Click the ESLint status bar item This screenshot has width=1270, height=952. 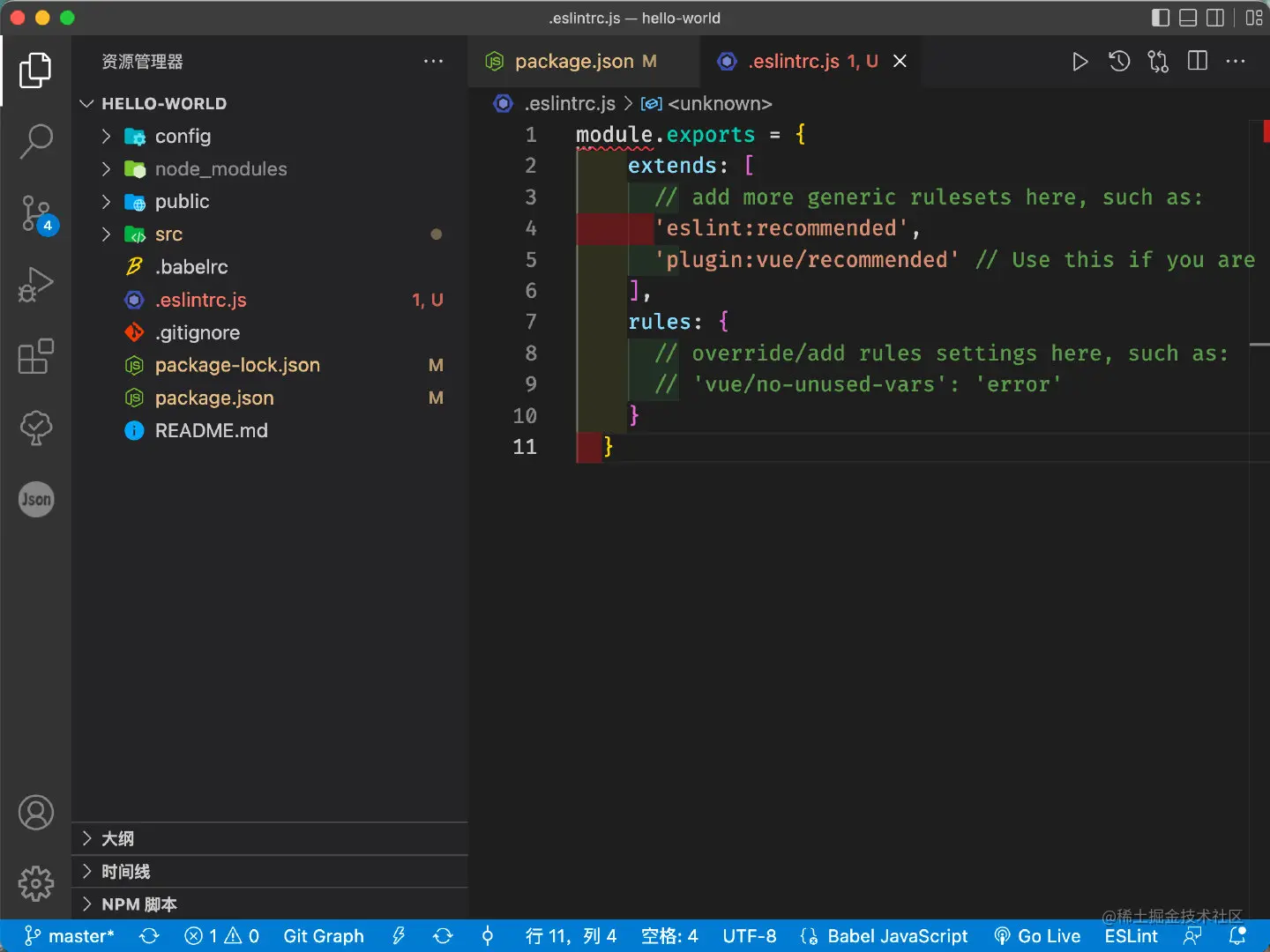(x=1131, y=936)
